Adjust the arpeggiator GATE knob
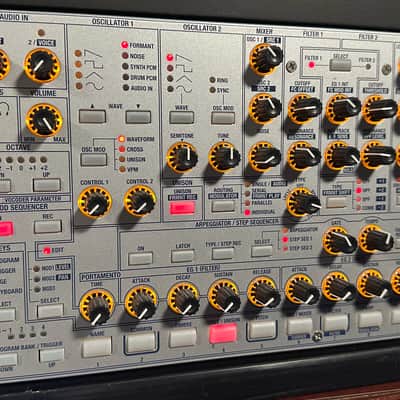 click(338, 241)
